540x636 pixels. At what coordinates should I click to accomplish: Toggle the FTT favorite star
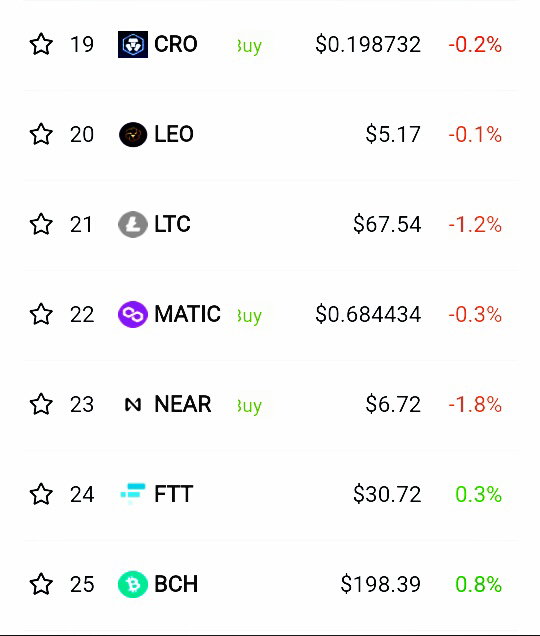[41, 494]
